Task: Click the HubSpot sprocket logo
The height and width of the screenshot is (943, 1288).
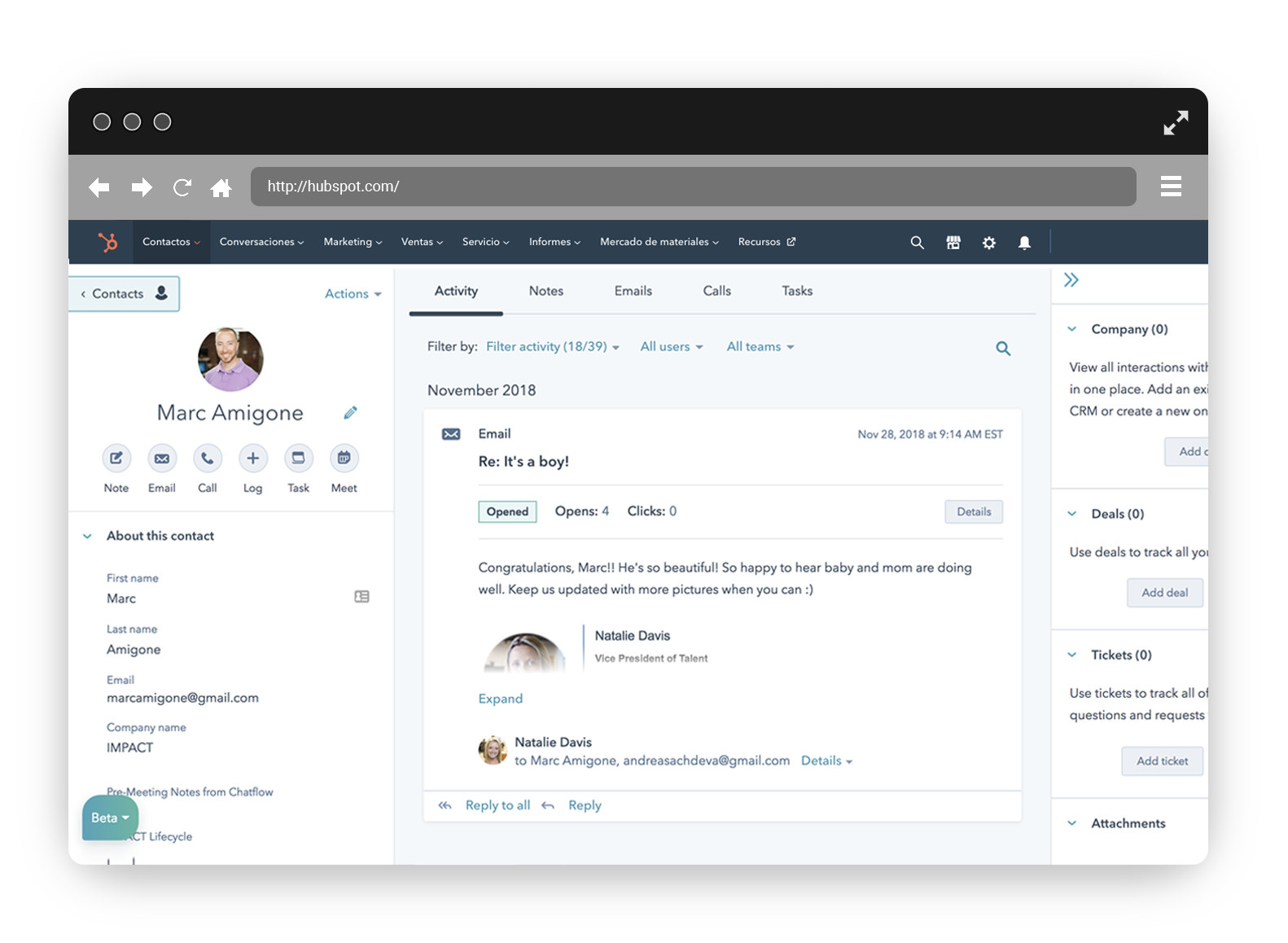Action: pyautogui.click(x=108, y=242)
